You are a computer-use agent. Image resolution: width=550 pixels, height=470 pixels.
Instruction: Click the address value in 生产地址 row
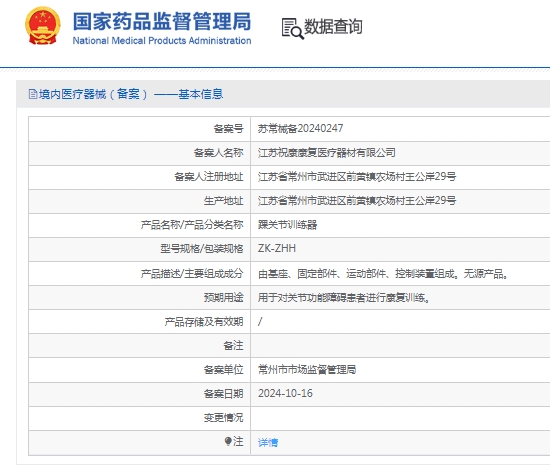tap(357, 201)
